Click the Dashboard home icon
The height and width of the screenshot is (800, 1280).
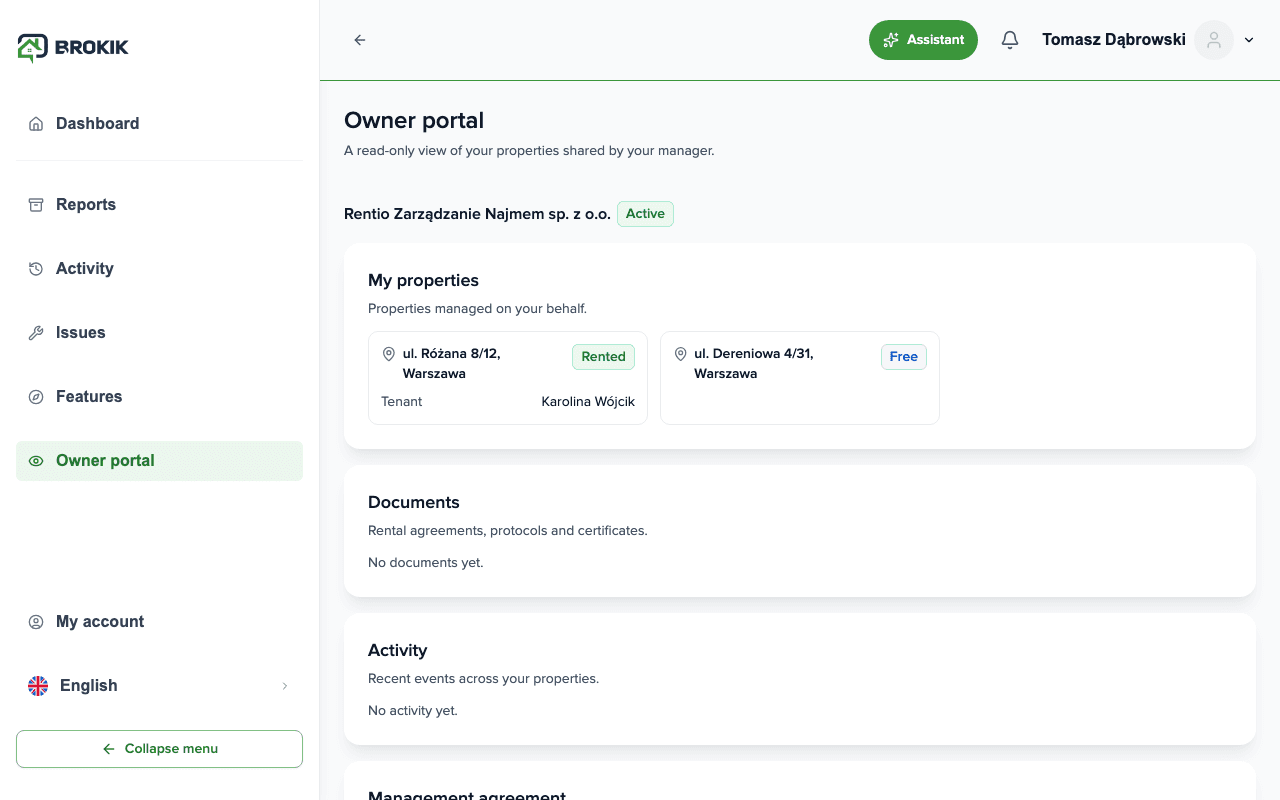[36, 124]
